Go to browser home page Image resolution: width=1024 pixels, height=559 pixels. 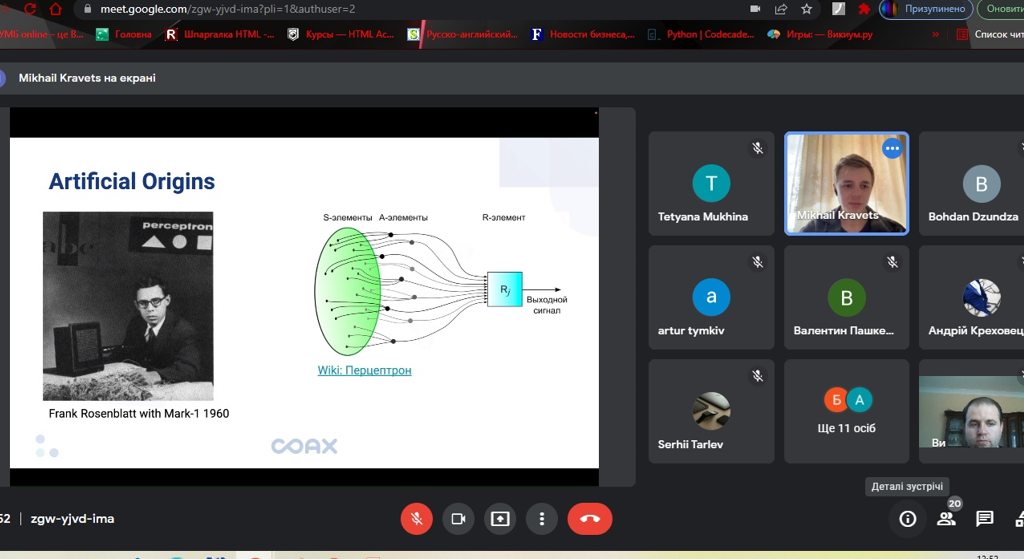pyautogui.click(x=55, y=9)
